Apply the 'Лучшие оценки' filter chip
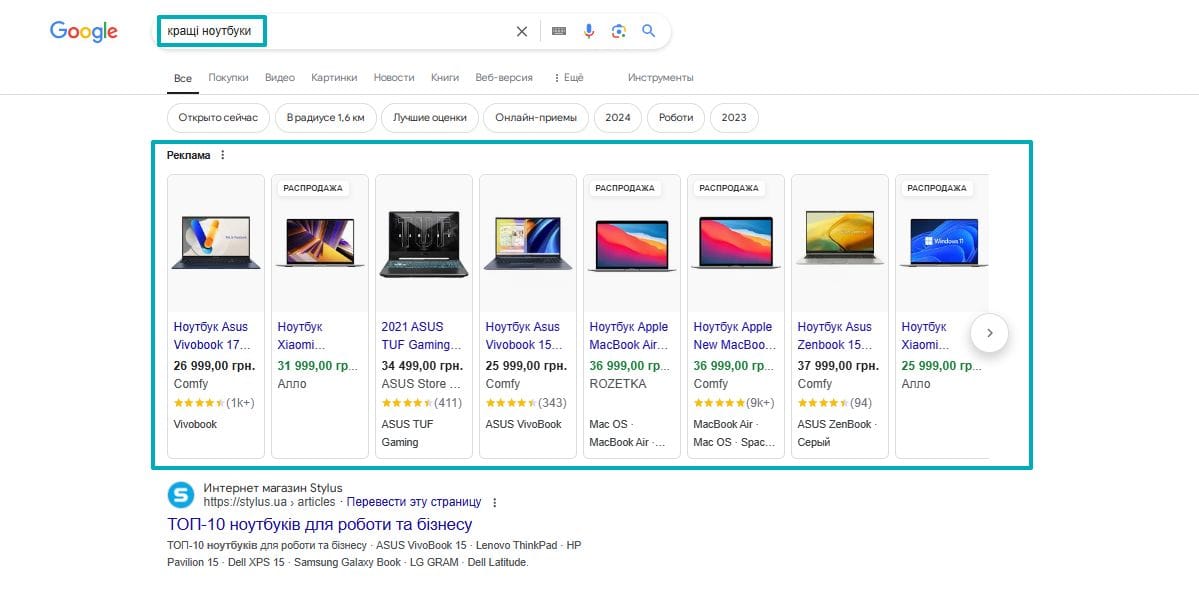Screen dimensions: 1199x594 pyautogui.click(x=430, y=118)
